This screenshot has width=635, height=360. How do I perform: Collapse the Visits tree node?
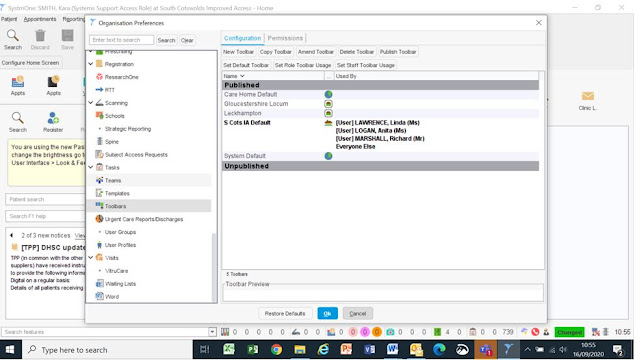pos(91,258)
